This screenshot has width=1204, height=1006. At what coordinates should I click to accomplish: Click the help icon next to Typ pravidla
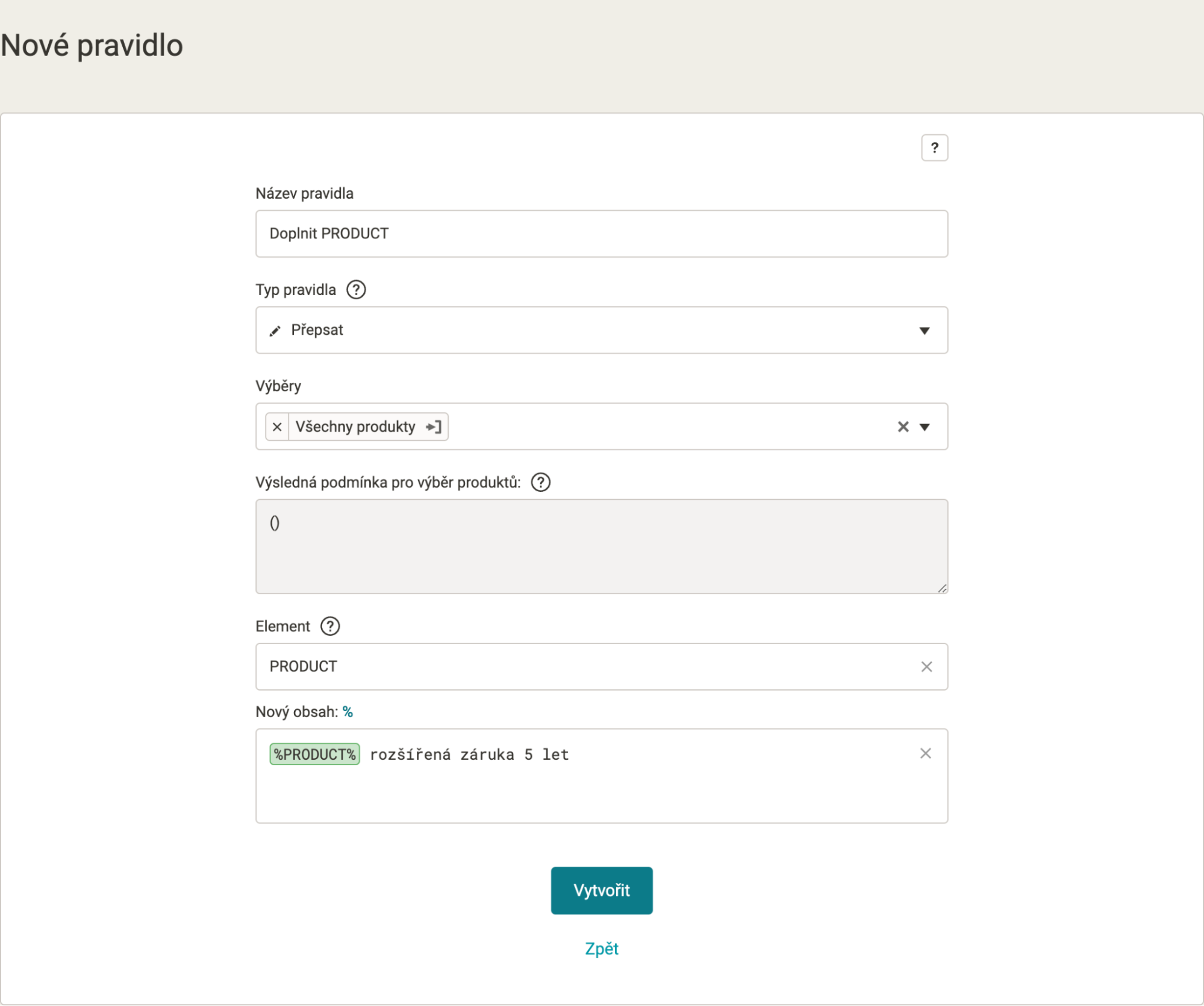point(356,290)
